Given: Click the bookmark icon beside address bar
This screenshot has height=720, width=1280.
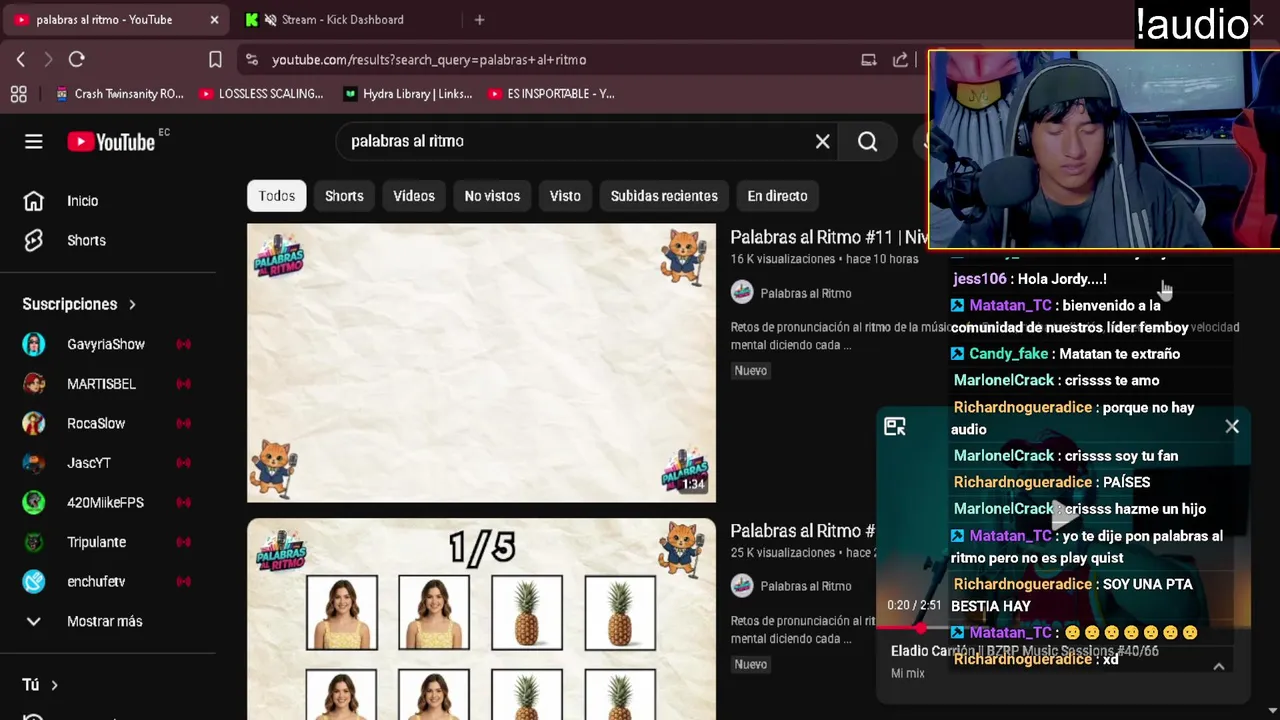Looking at the screenshot, I should click(215, 60).
